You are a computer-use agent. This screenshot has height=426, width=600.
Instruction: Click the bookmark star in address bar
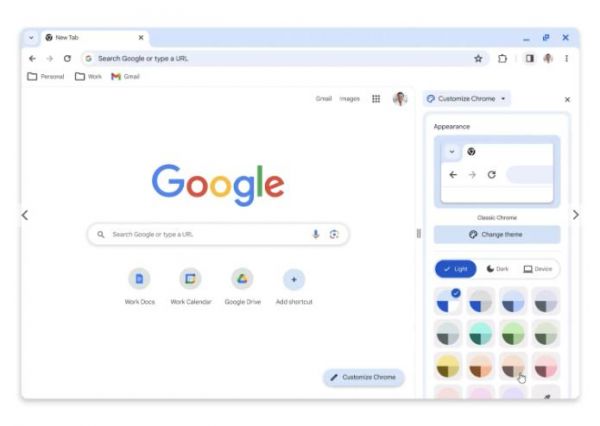478,59
